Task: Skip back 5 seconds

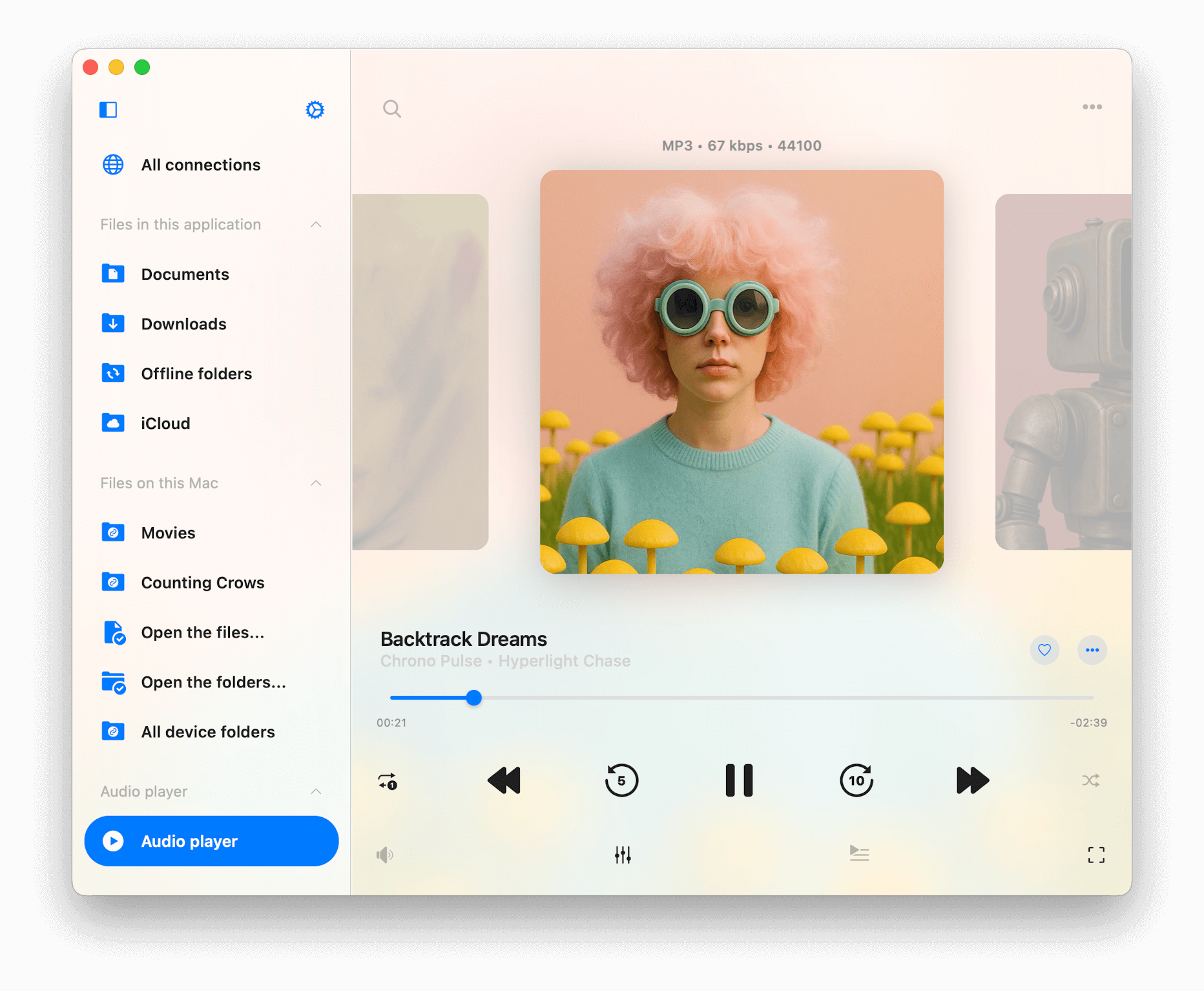Action: click(x=621, y=780)
